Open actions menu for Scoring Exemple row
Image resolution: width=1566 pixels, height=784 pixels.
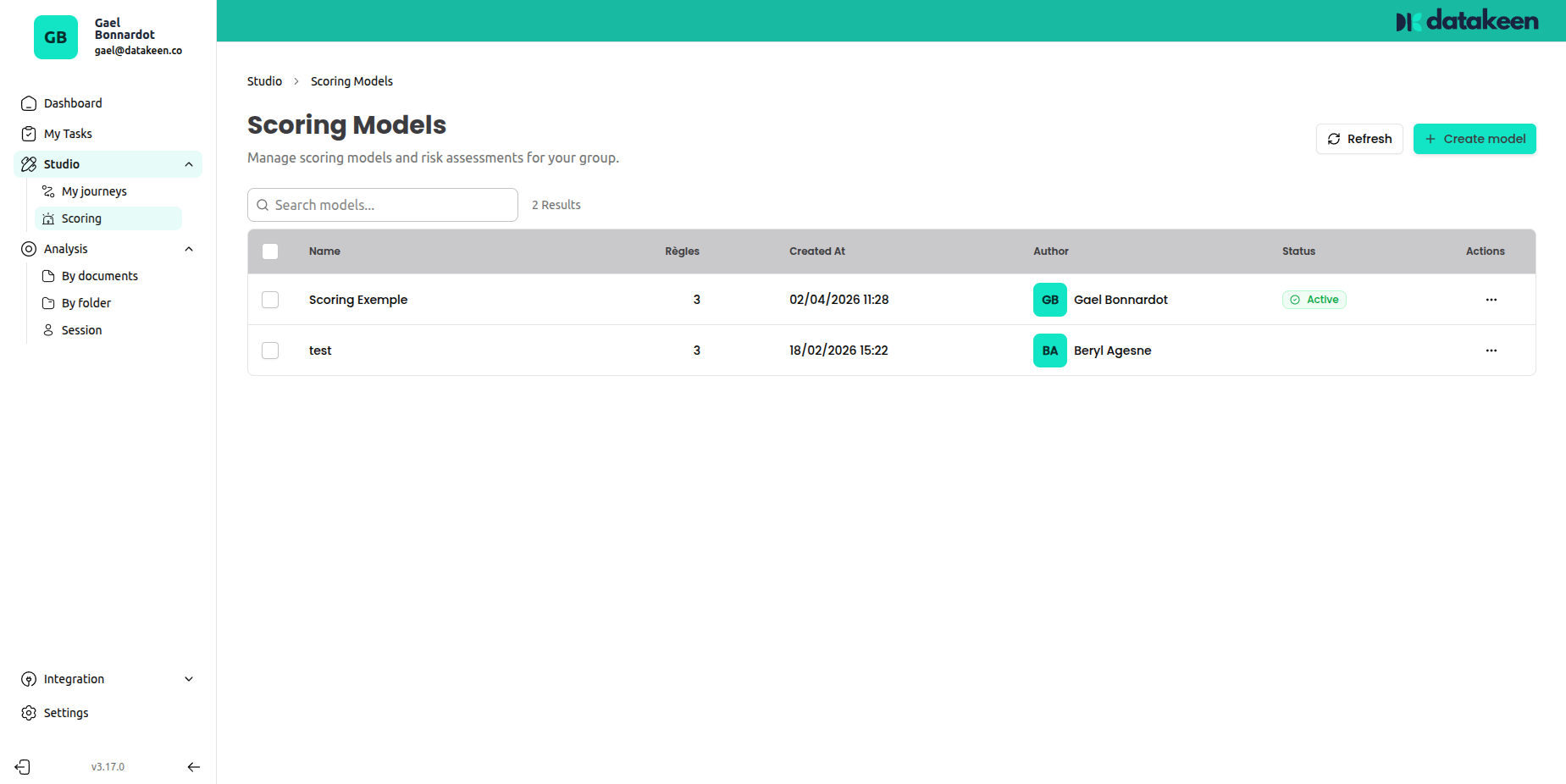point(1491,300)
